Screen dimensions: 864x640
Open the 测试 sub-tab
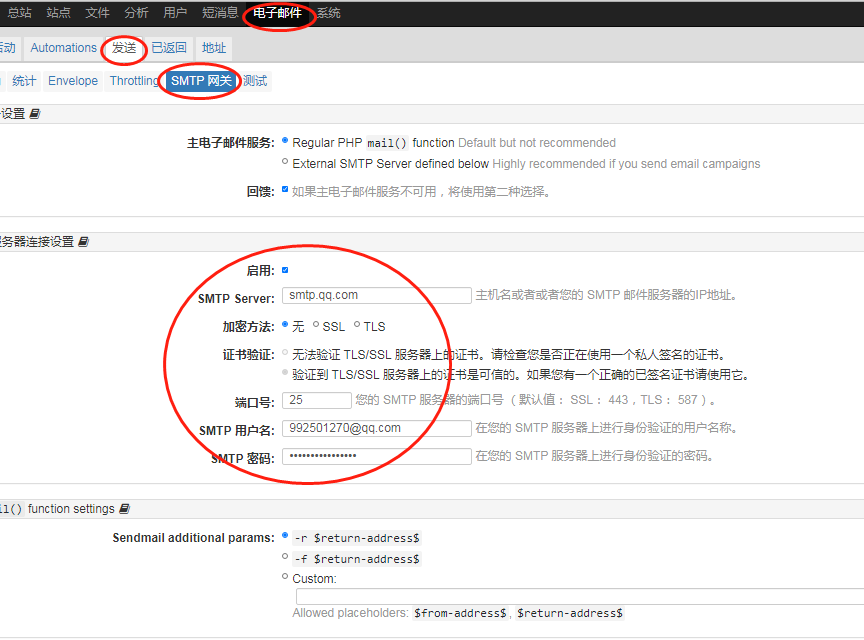(x=255, y=81)
